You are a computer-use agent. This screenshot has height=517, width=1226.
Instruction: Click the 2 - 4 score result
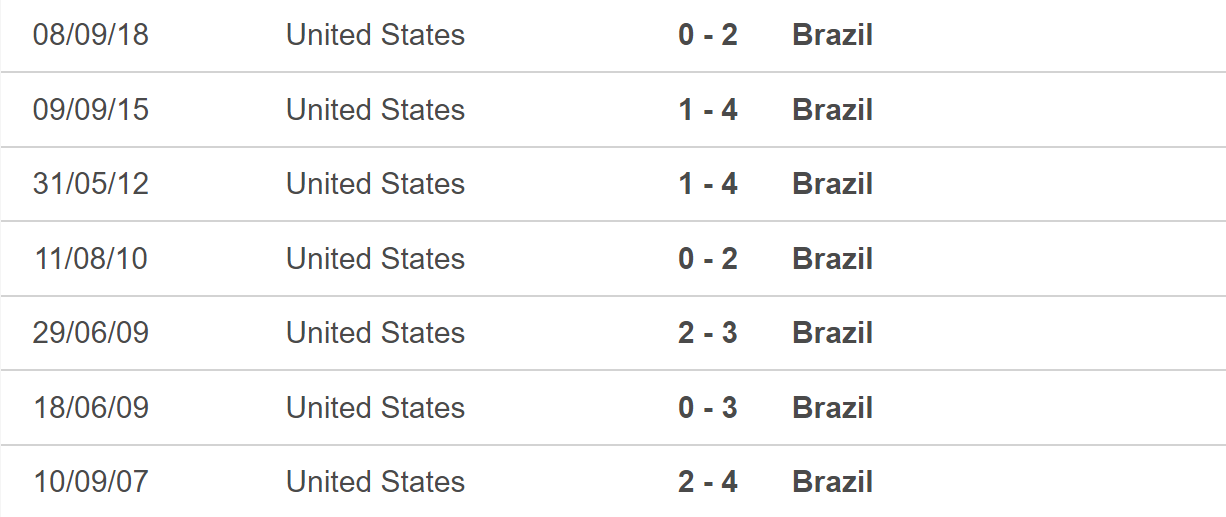[708, 482]
